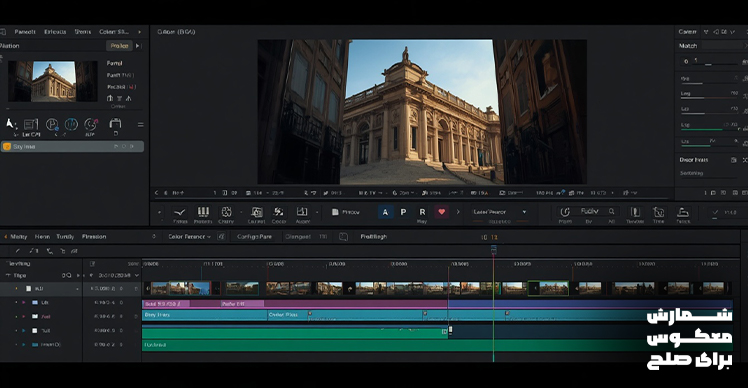Open the Color dropdown in timeline header
Screen dimensions: 748x388
[x=189, y=237]
